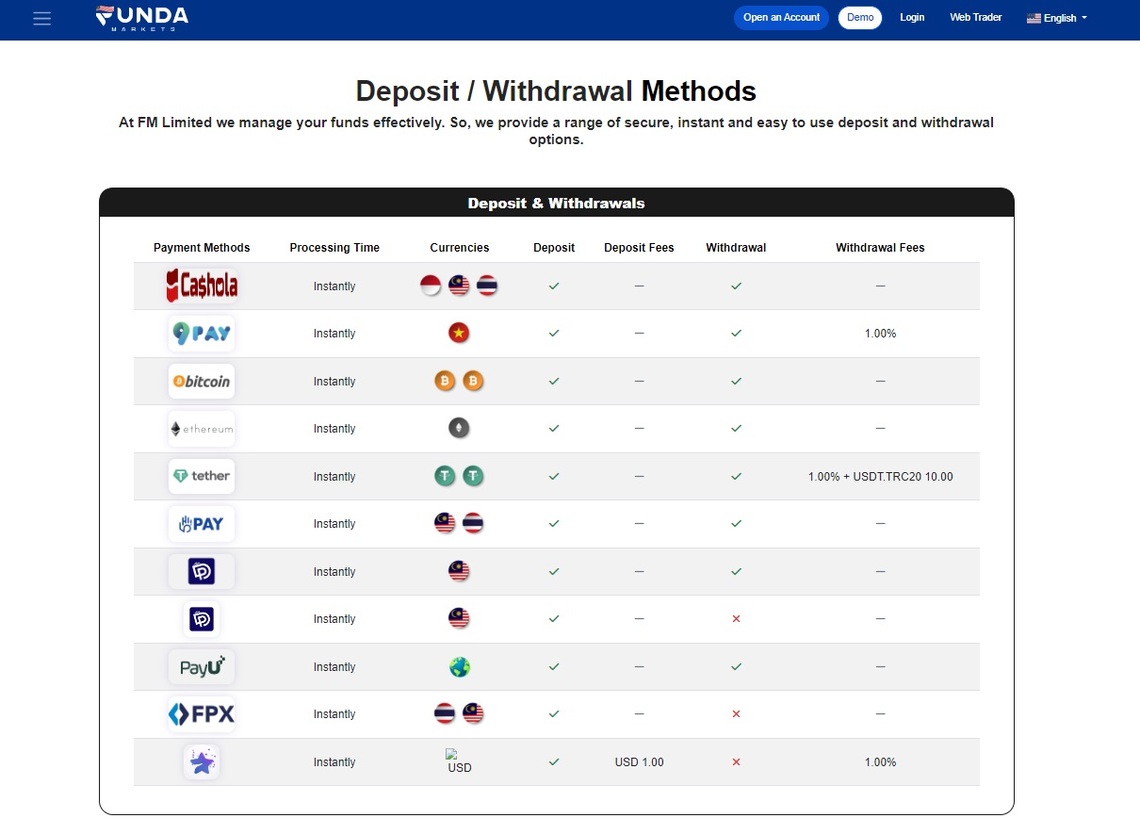Click the 9PAY payment logo
The image size is (1140, 818).
click(201, 333)
